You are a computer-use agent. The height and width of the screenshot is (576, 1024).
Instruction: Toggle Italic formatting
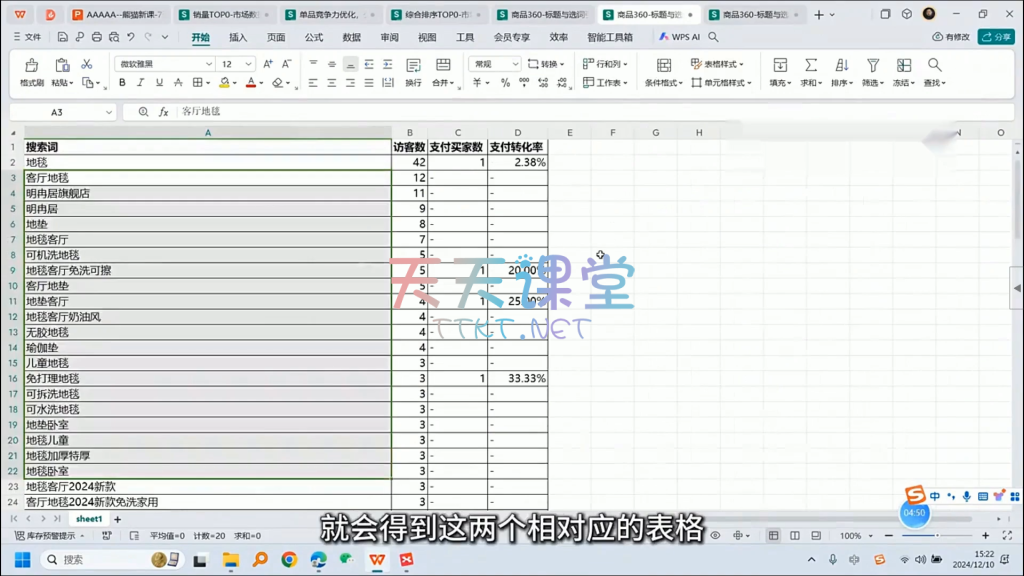141,83
